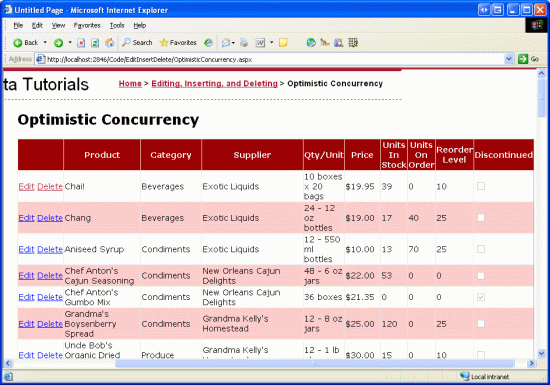Click the green Go arrow button
The image size is (550, 385).
[523, 59]
